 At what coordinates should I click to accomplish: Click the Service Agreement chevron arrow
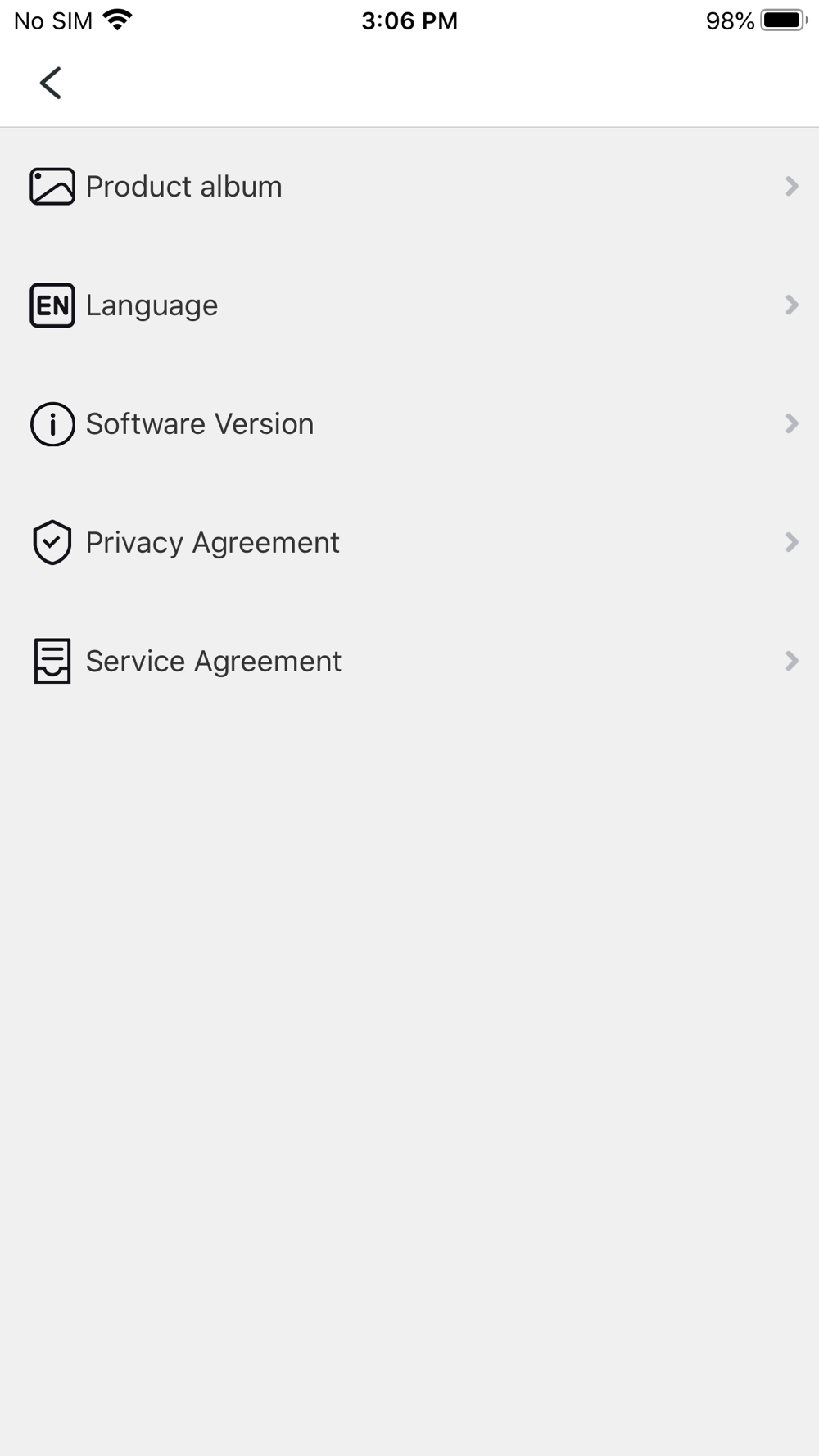tap(791, 661)
